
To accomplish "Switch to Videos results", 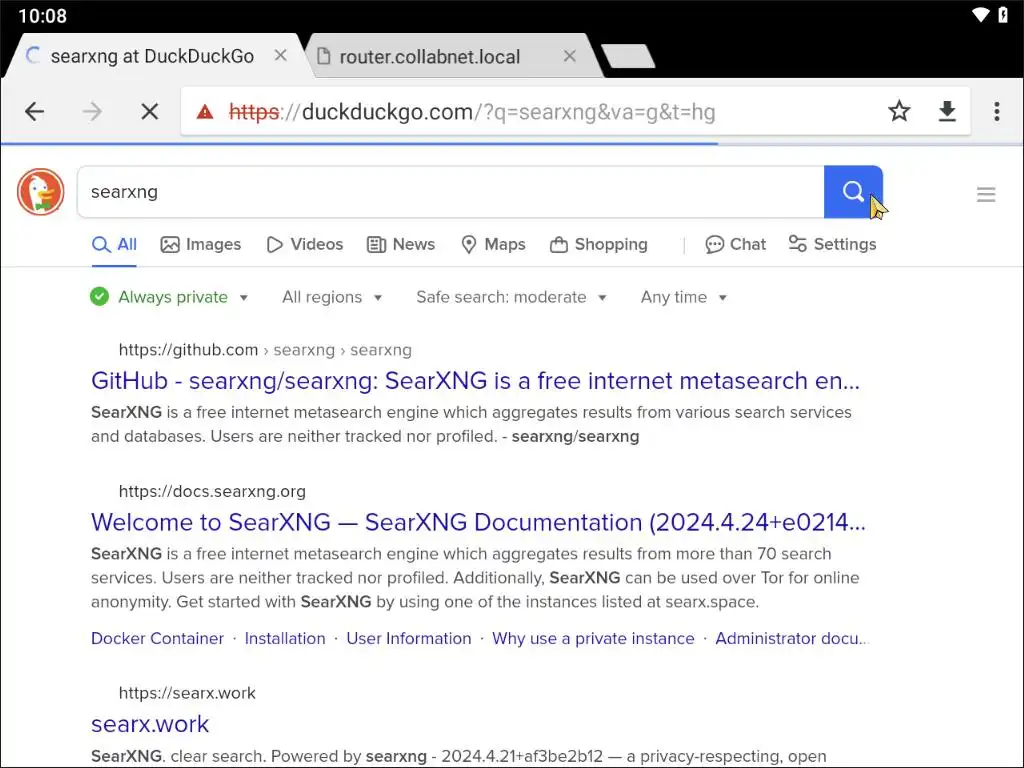I will click(304, 244).
